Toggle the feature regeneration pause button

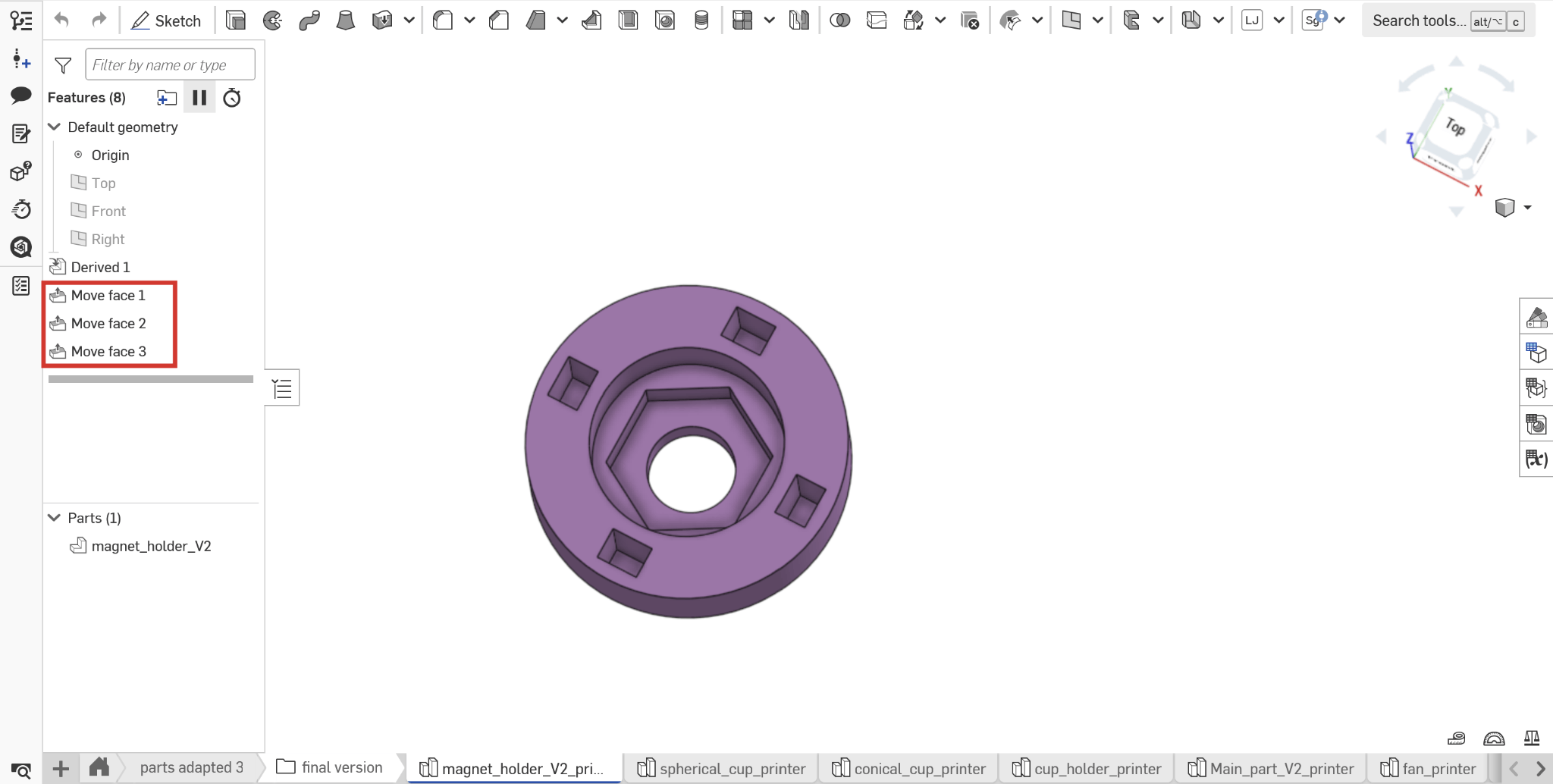tap(199, 98)
